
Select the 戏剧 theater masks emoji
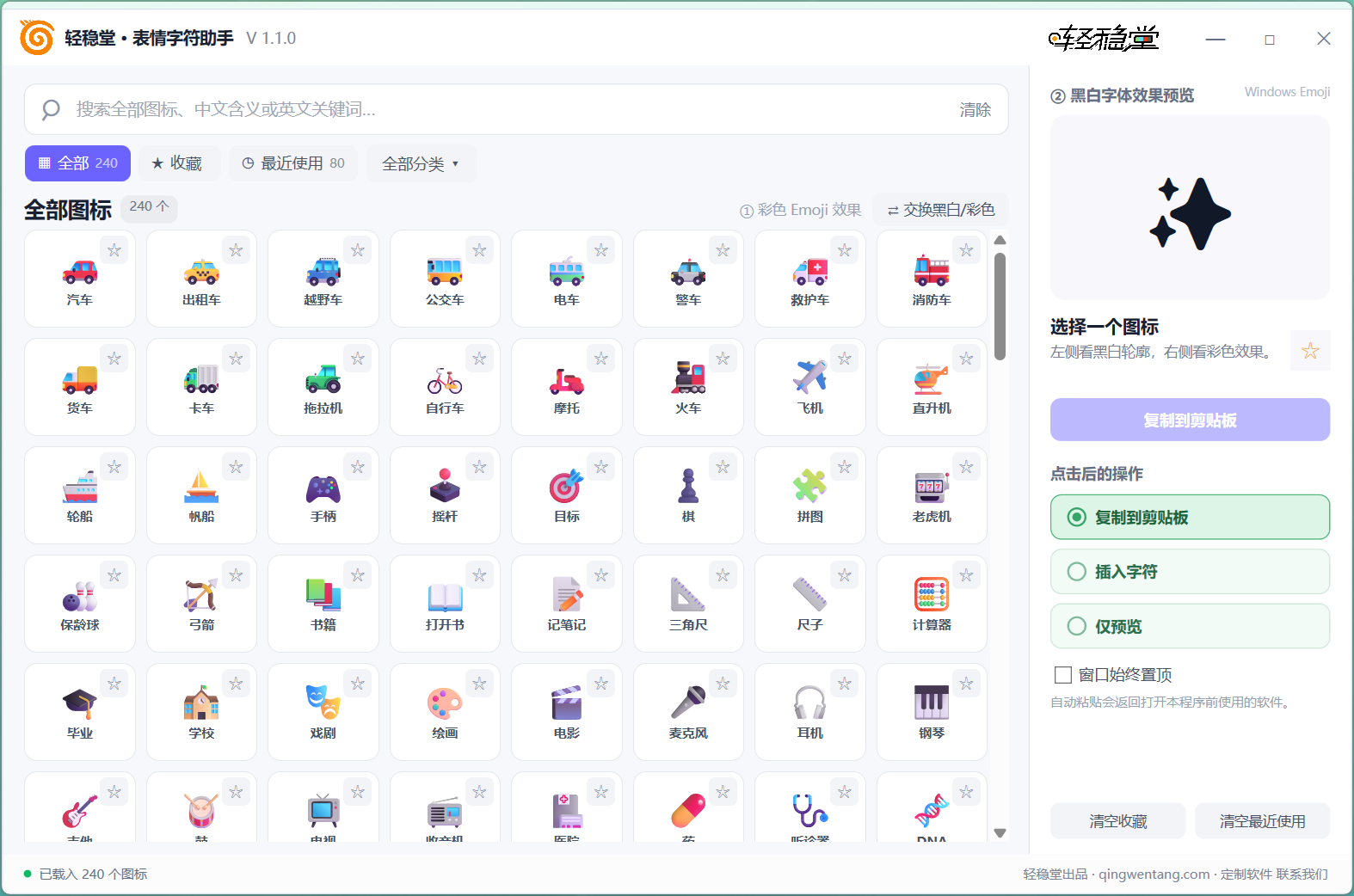point(323,712)
